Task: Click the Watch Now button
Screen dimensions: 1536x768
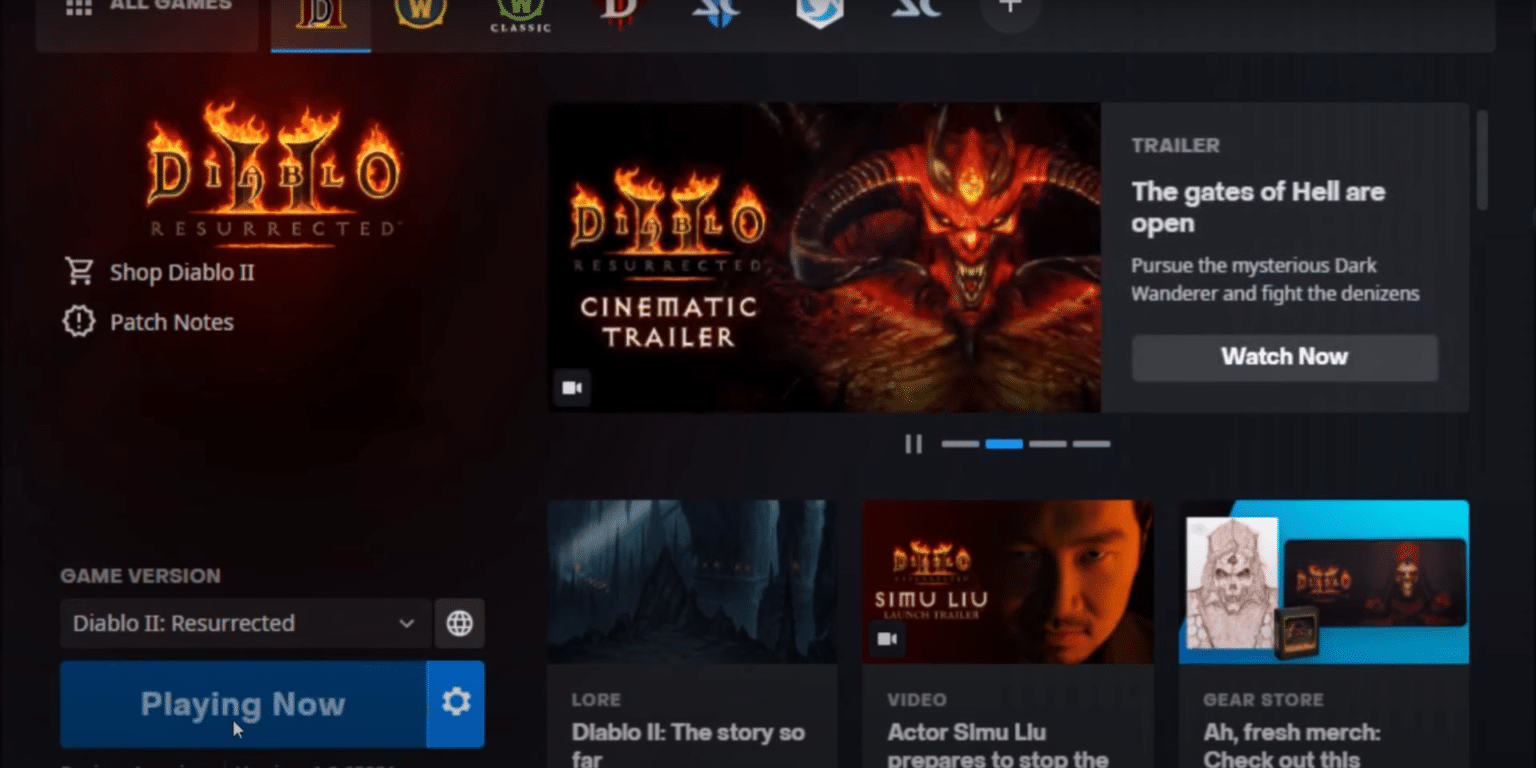Action: (x=1285, y=357)
